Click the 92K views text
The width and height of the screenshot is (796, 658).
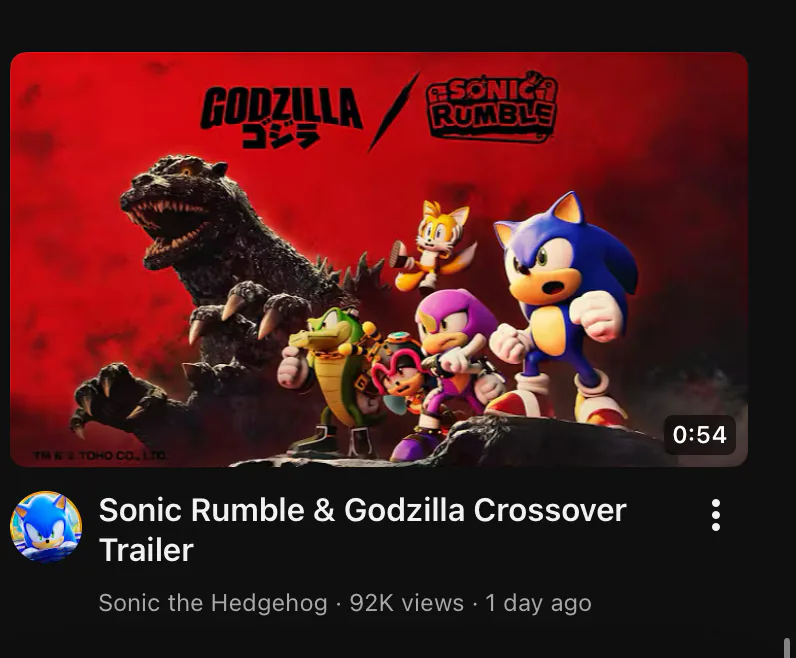pyautogui.click(x=407, y=603)
